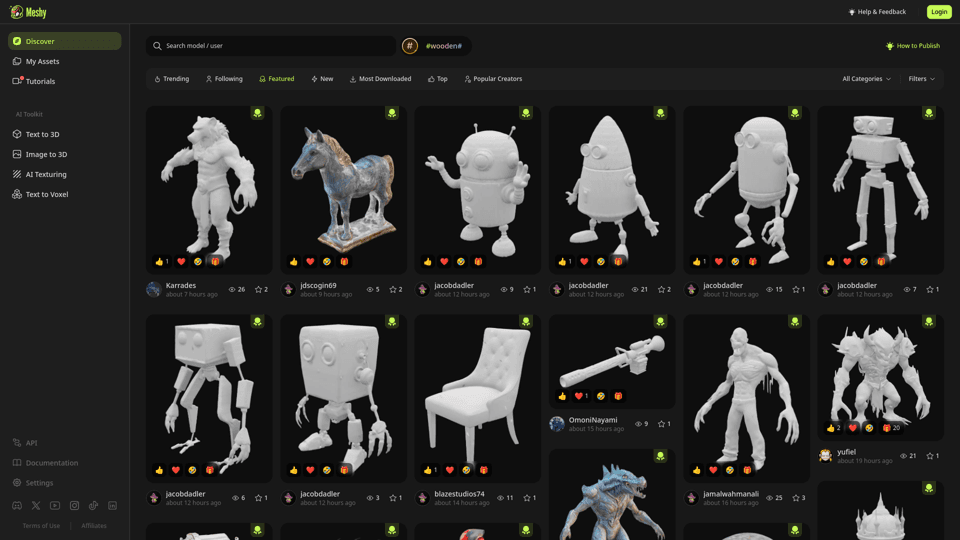Click Karrades user avatar
Screen dimensions: 960x540
(154, 290)
